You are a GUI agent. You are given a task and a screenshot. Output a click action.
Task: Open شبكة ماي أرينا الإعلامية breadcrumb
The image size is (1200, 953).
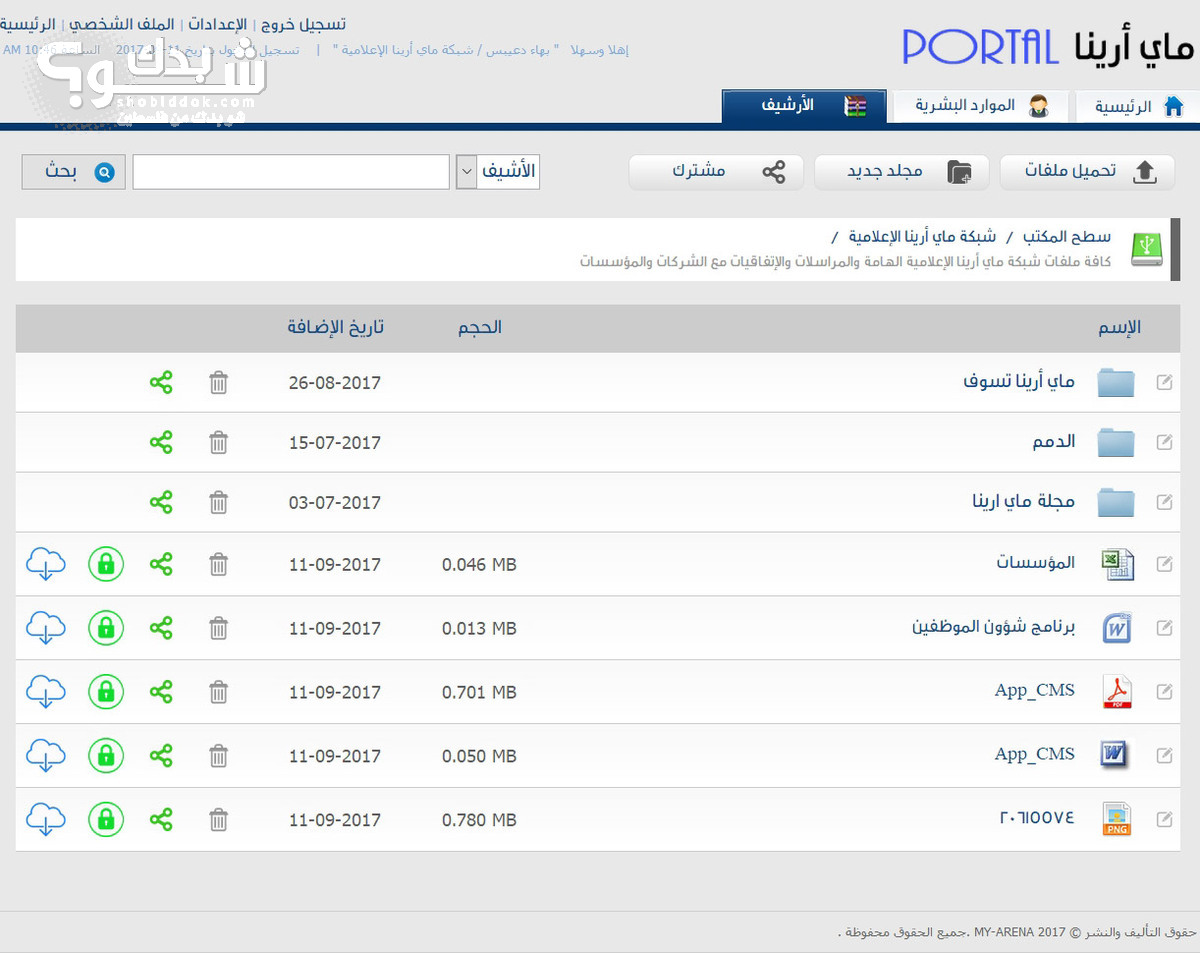point(922,237)
